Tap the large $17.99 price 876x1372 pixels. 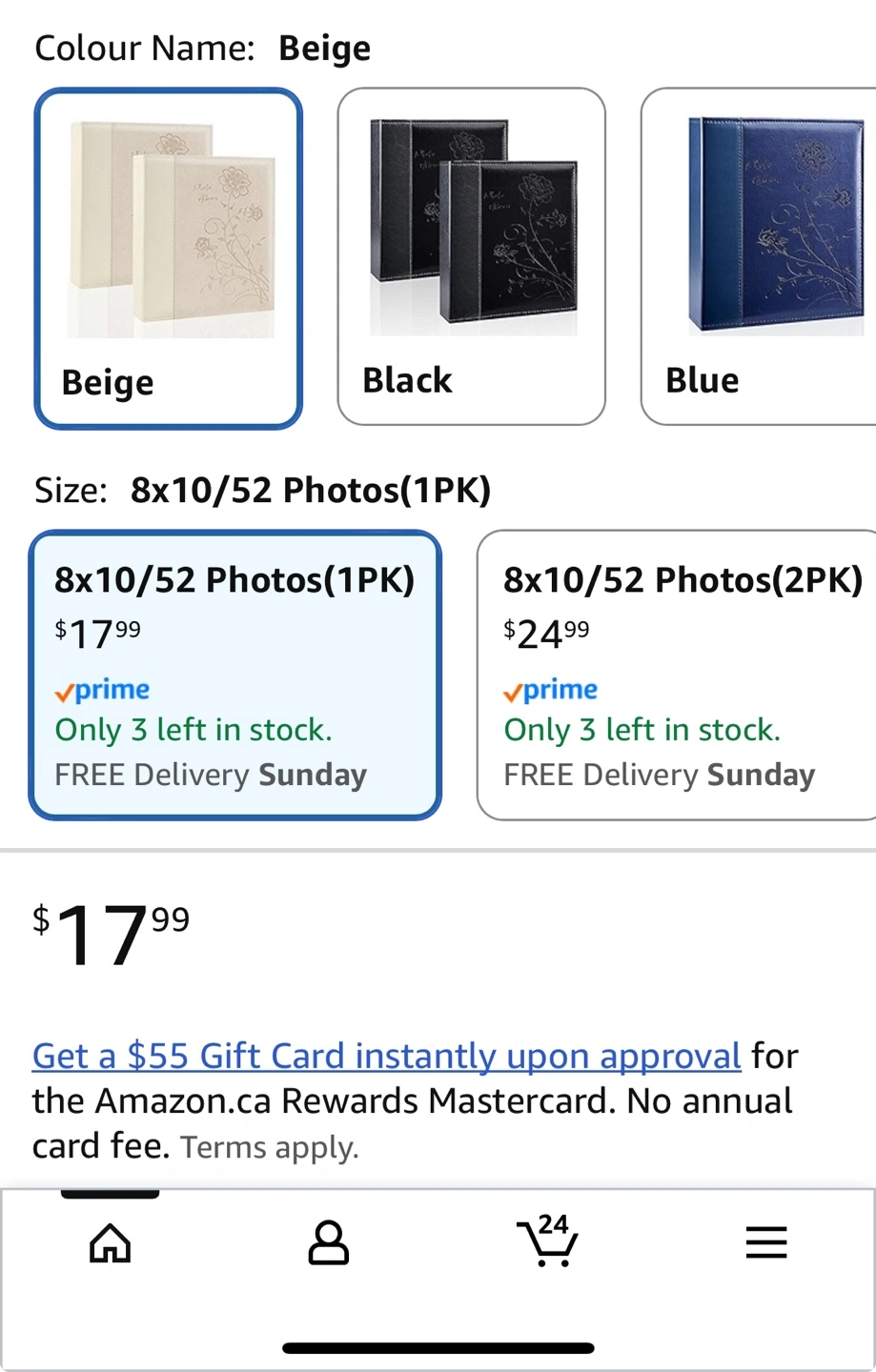tap(111, 936)
